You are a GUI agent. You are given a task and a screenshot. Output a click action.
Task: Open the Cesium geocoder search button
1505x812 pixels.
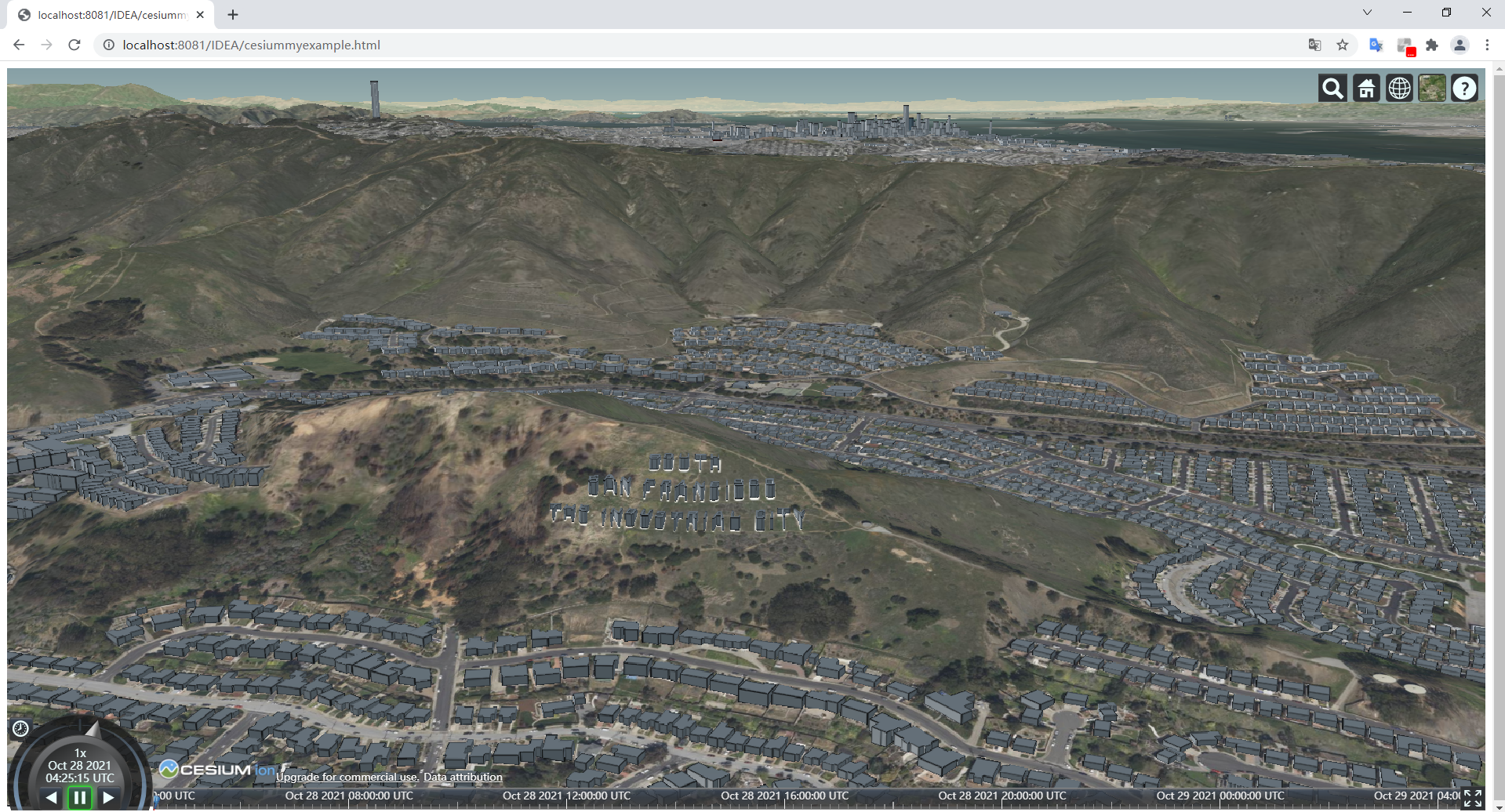[1332, 89]
